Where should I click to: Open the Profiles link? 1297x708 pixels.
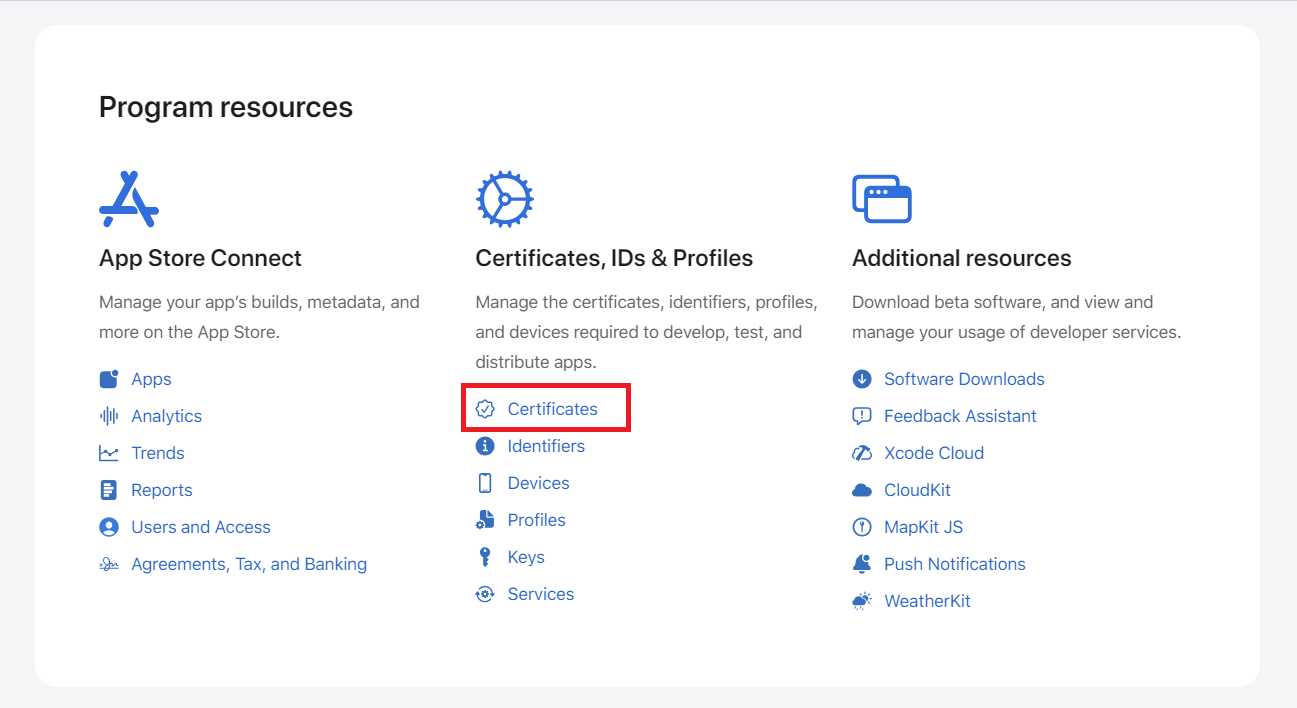coord(537,520)
